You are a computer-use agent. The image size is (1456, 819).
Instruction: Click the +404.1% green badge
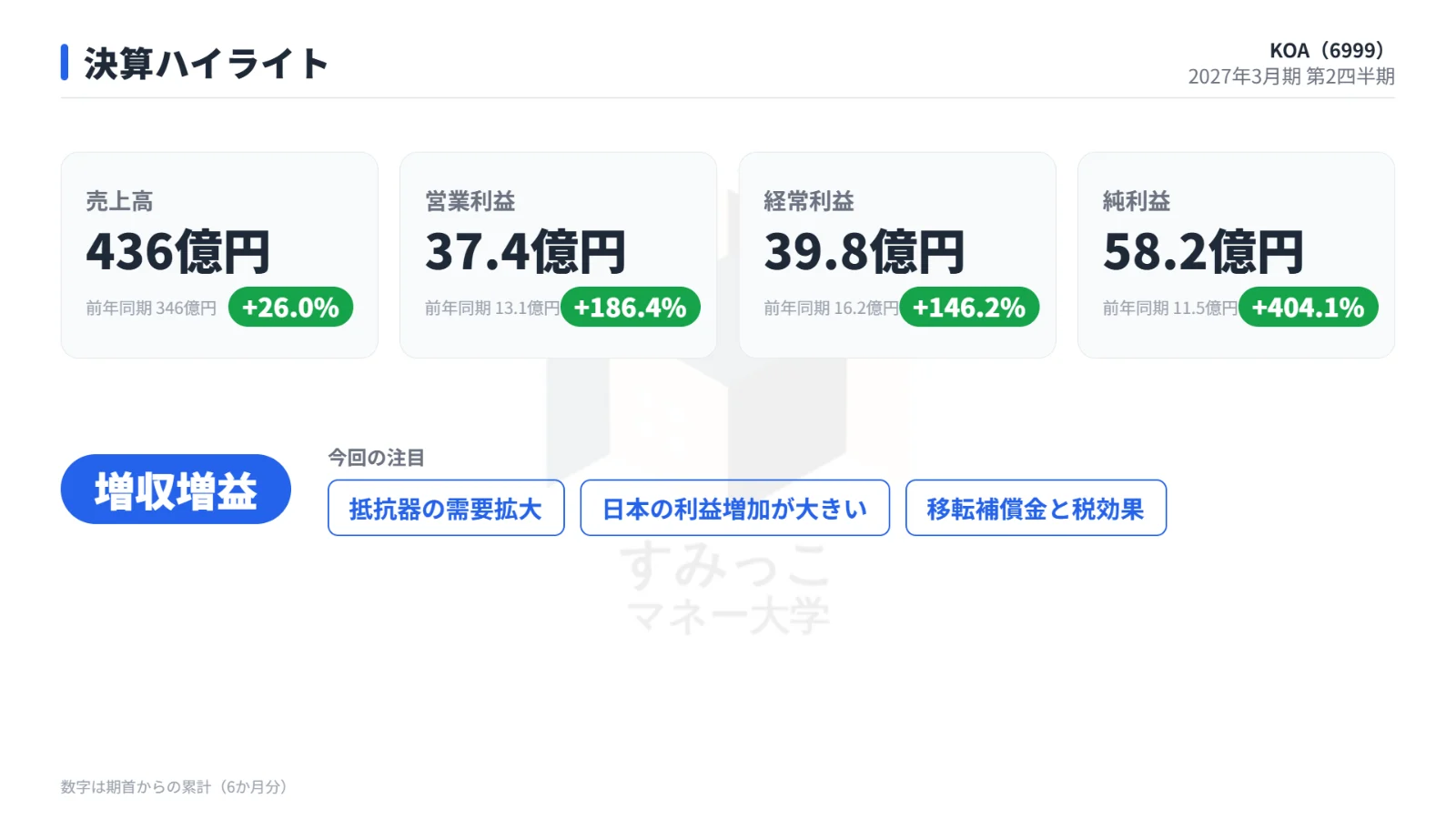point(1308,308)
